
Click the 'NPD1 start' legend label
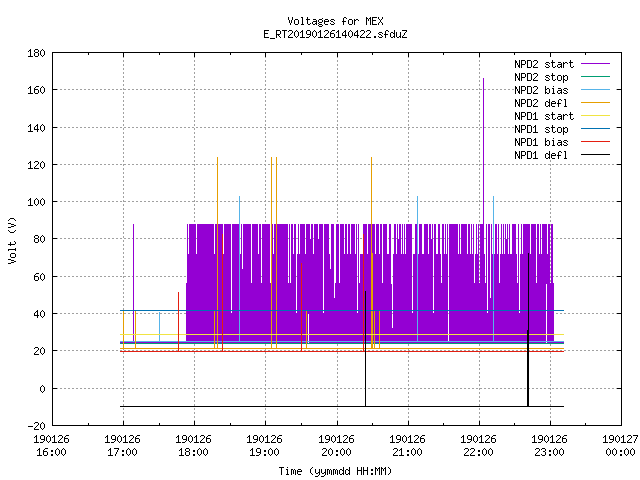coord(544,116)
